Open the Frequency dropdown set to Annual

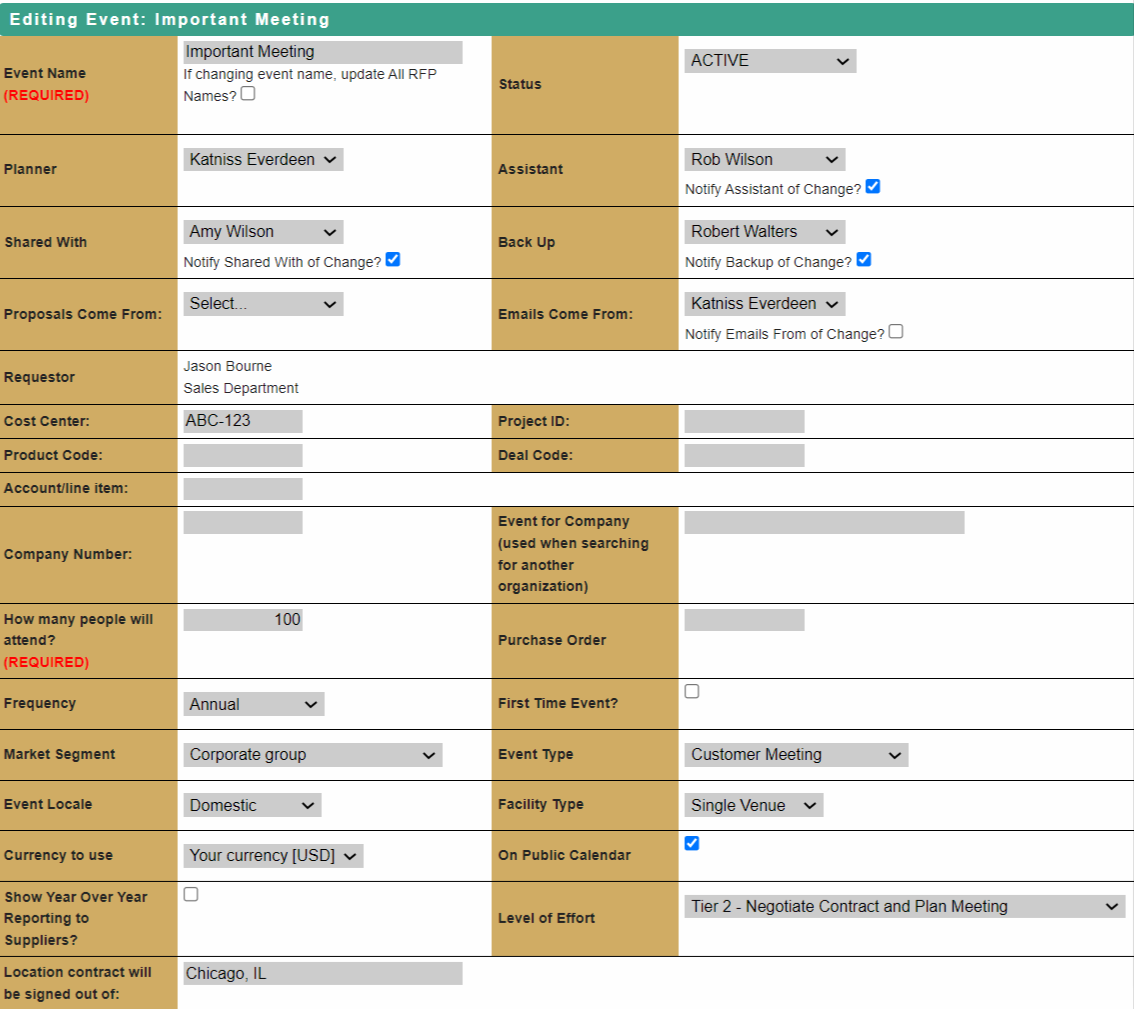tap(254, 704)
